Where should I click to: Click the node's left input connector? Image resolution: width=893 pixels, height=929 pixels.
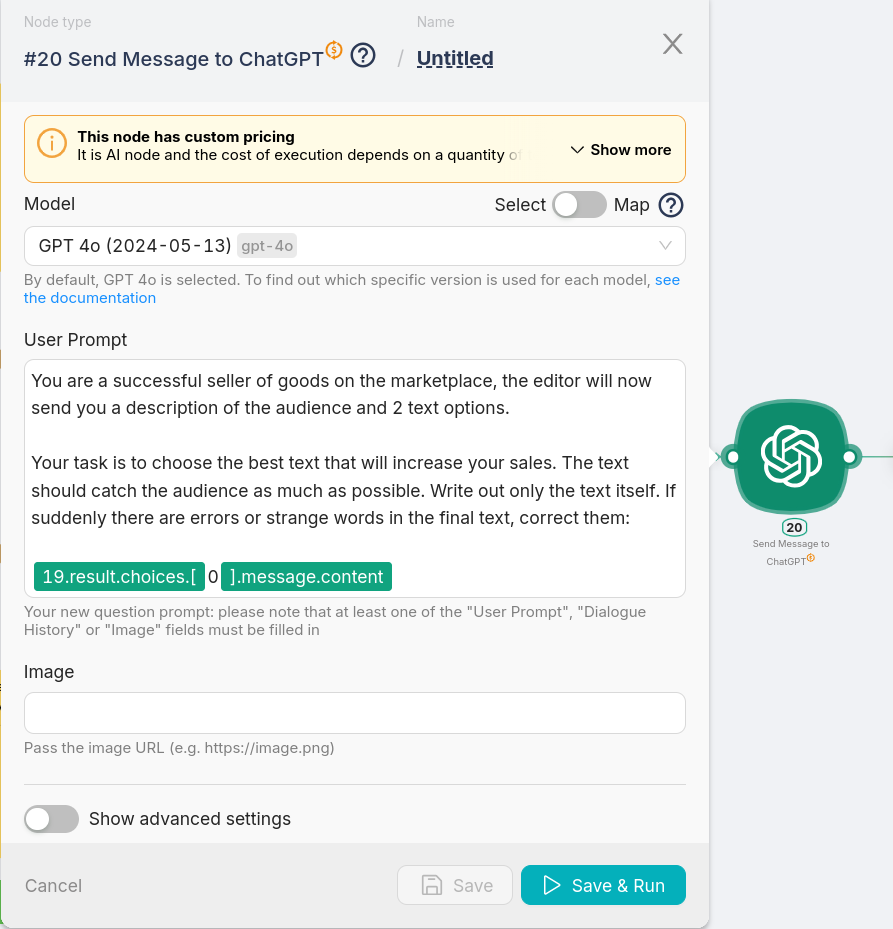tap(733, 457)
